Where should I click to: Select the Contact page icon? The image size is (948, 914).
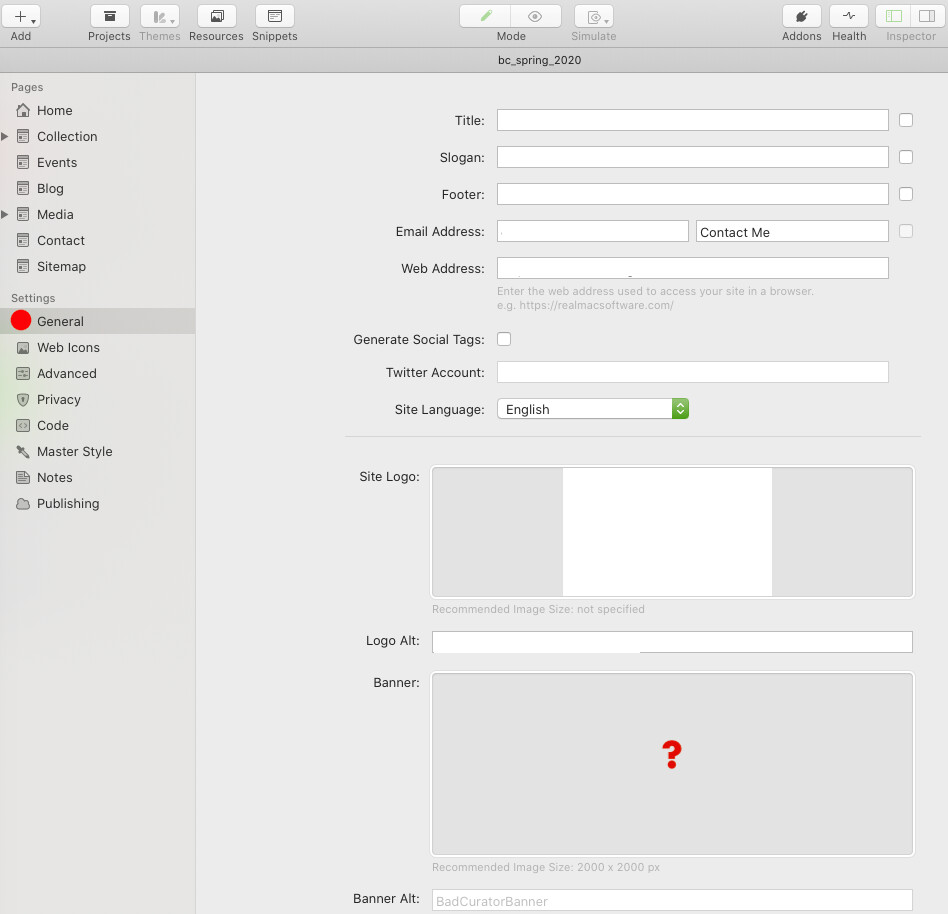click(x=23, y=240)
